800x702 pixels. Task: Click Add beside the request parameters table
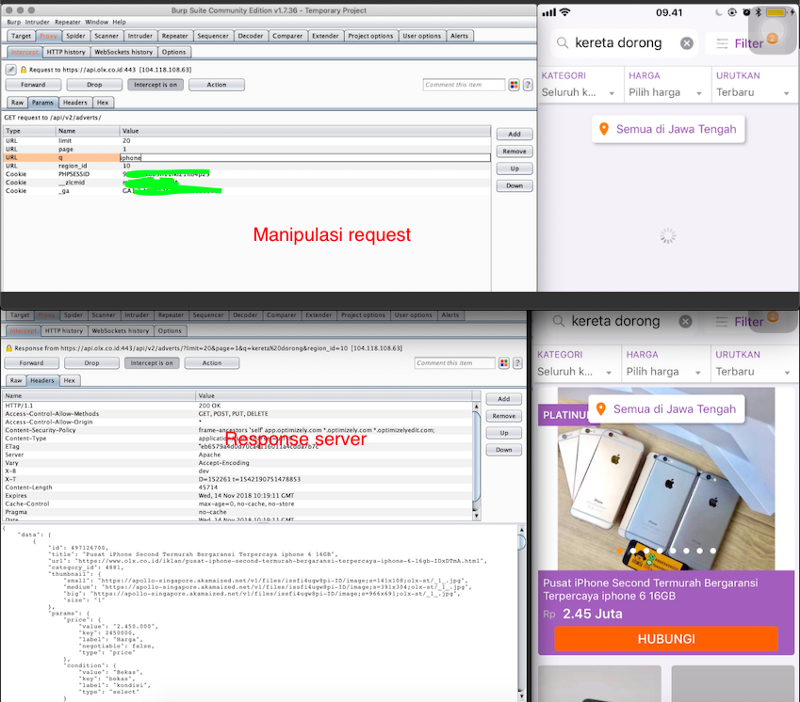514,134
